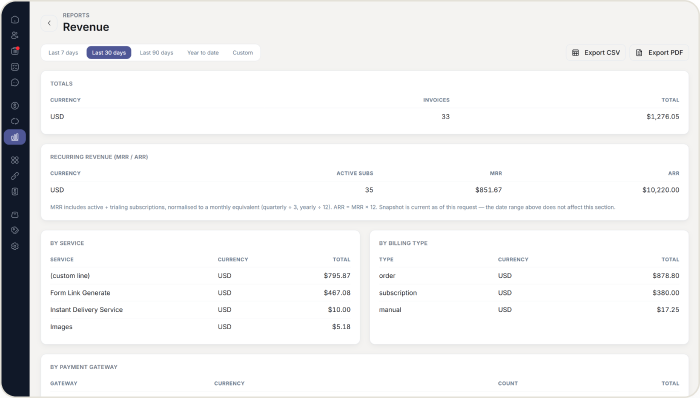Click the kanban board sidebar icon
The width and height of the screenshot is (700, 398).
pos(15,67)
